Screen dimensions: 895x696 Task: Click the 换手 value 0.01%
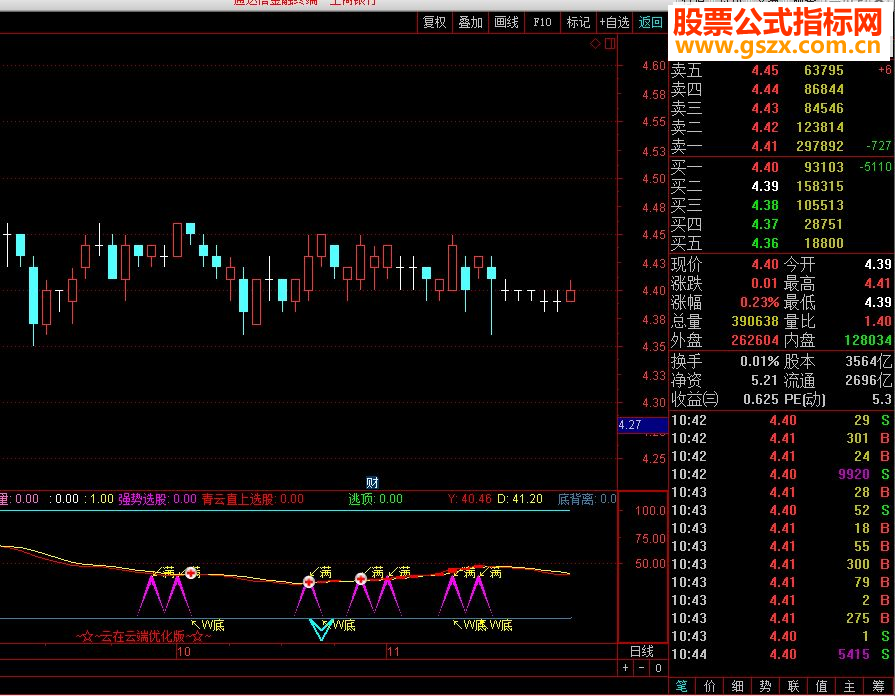(760, 361)
